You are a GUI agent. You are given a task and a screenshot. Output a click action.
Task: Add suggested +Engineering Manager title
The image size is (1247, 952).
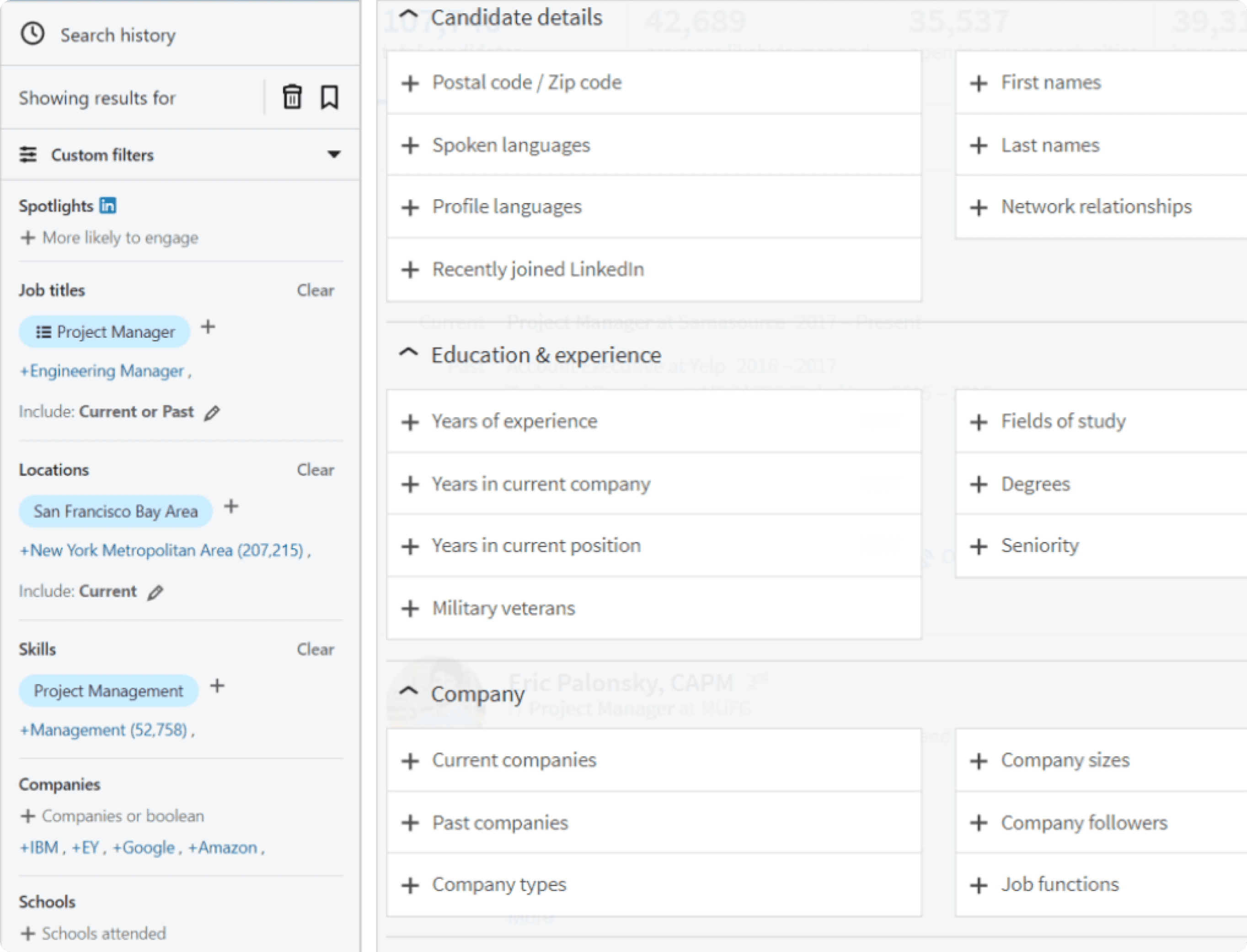105,371
